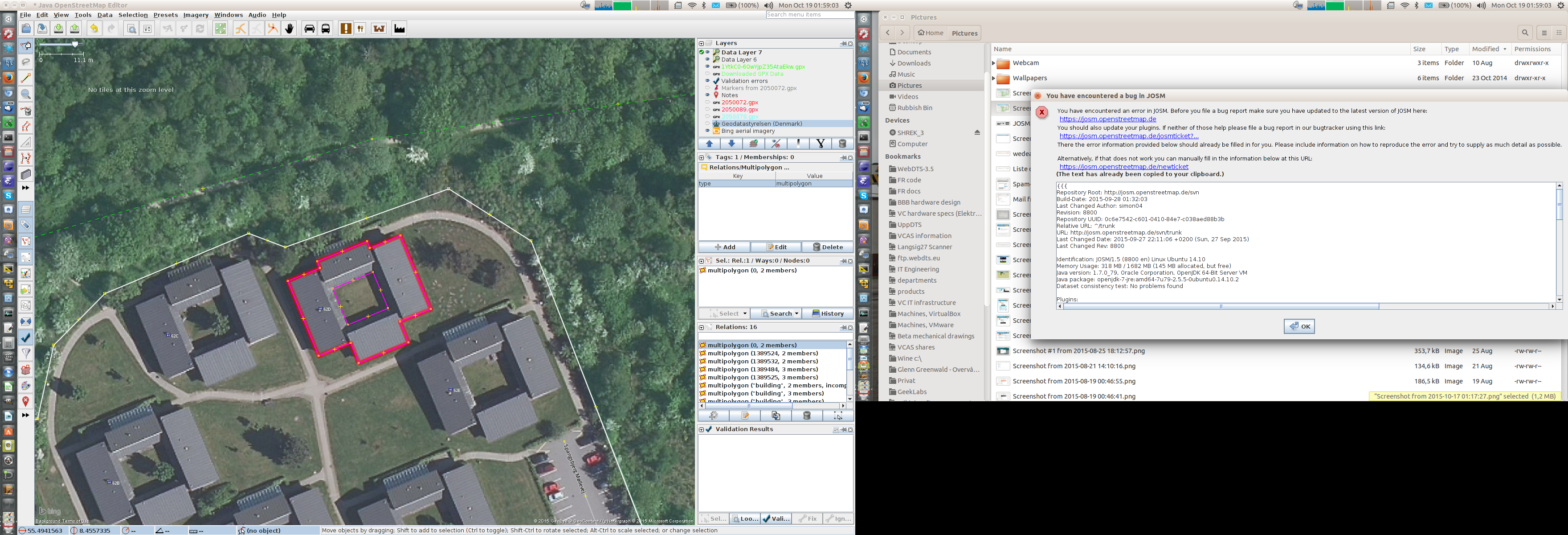Open the josm.openstreetmap.de/newticket link

click(x=1123, y=166)
